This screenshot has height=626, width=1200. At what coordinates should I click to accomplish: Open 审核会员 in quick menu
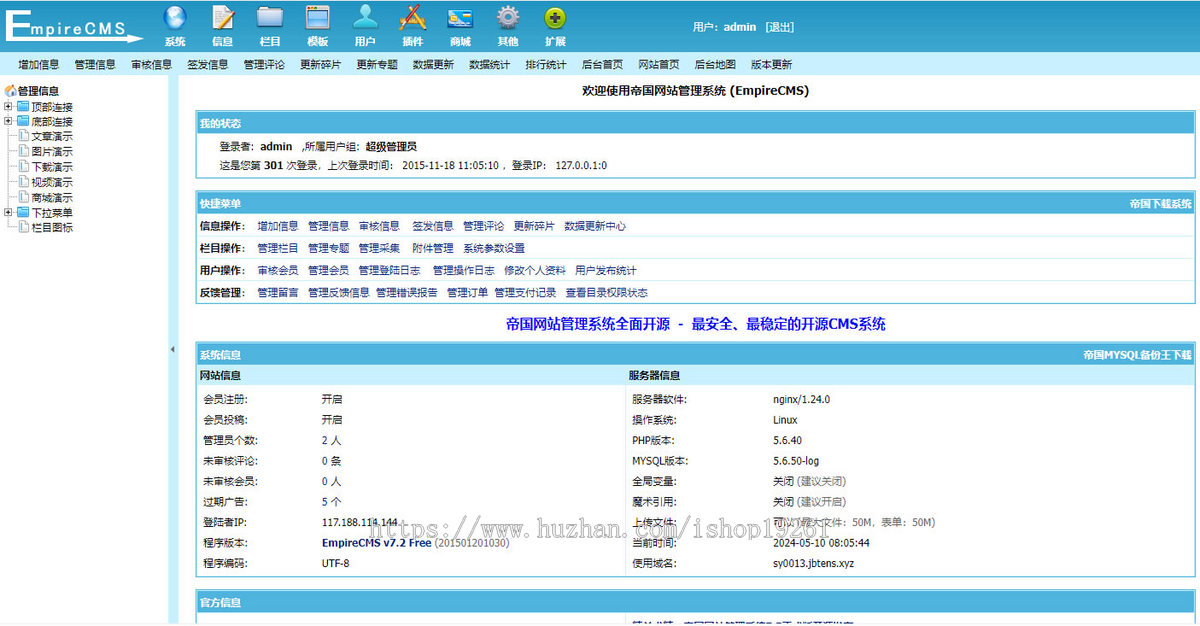coord(278,270)
